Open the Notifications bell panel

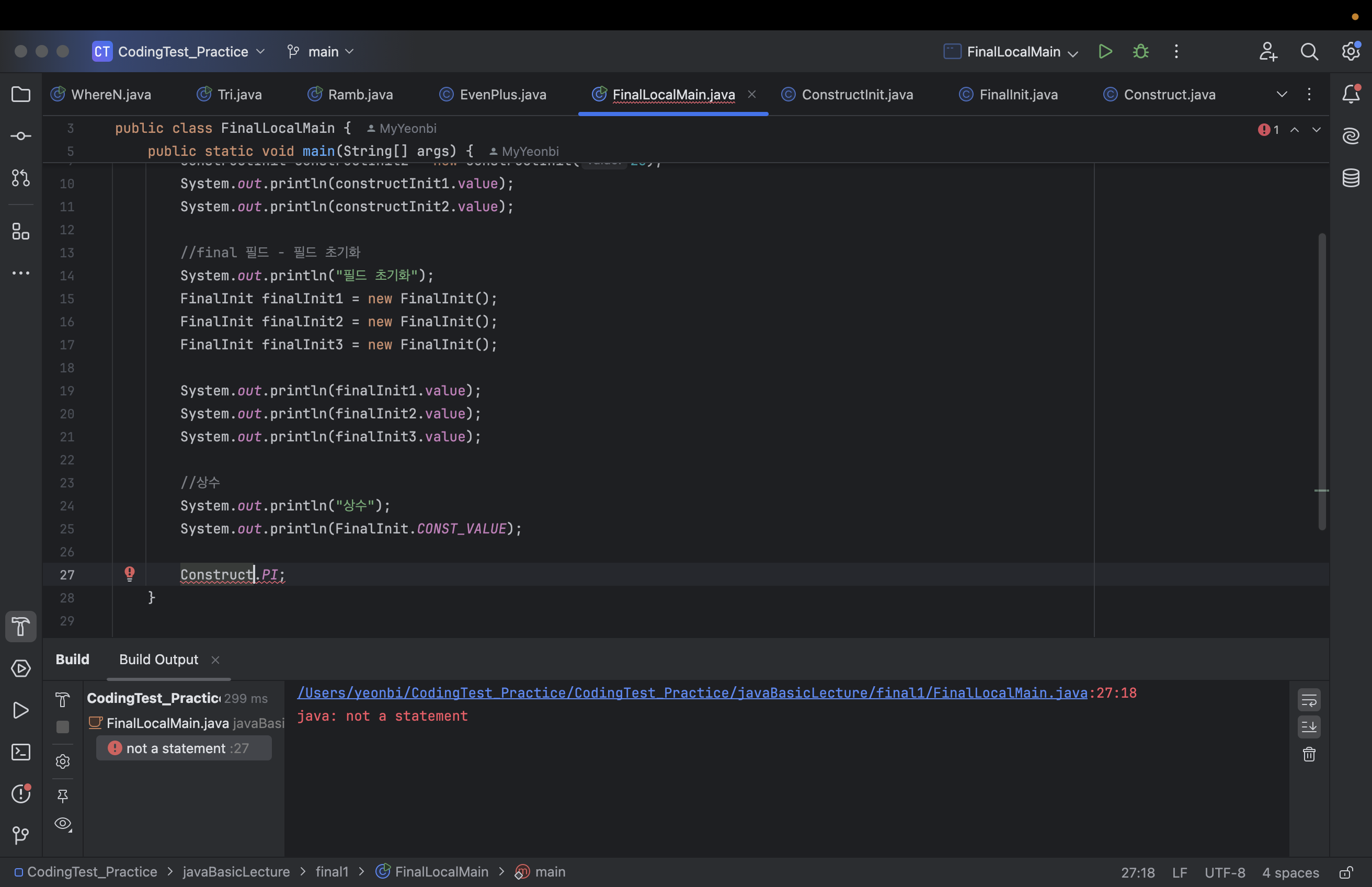[x=1351, y=94]
